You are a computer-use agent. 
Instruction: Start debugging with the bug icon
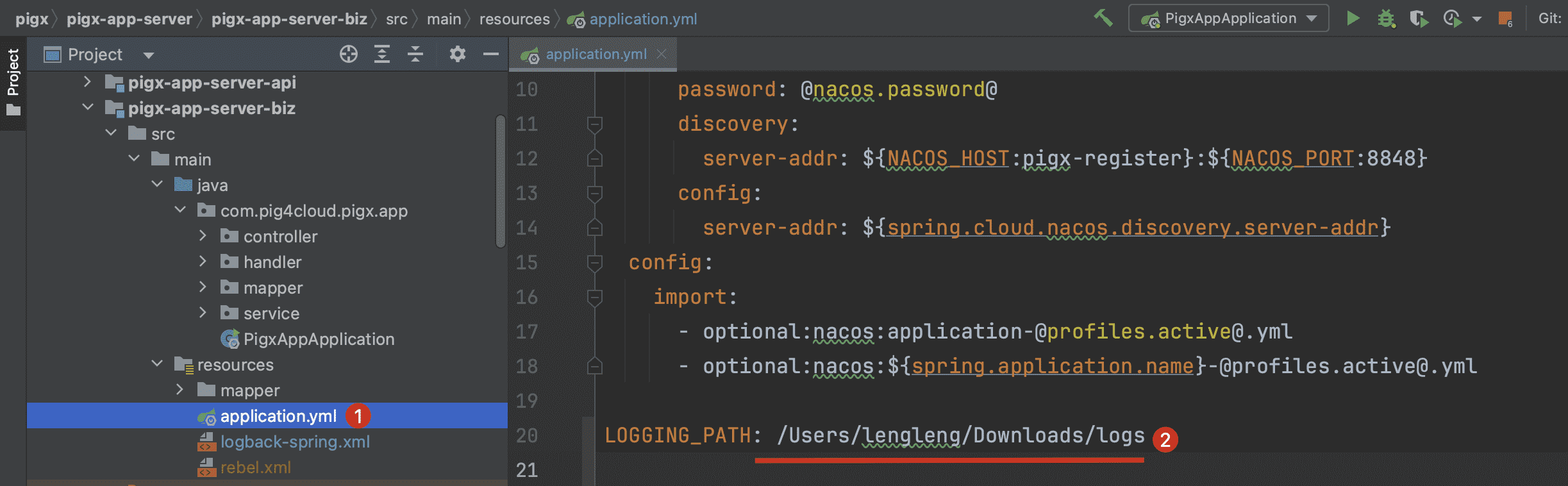click(1386, 19)
